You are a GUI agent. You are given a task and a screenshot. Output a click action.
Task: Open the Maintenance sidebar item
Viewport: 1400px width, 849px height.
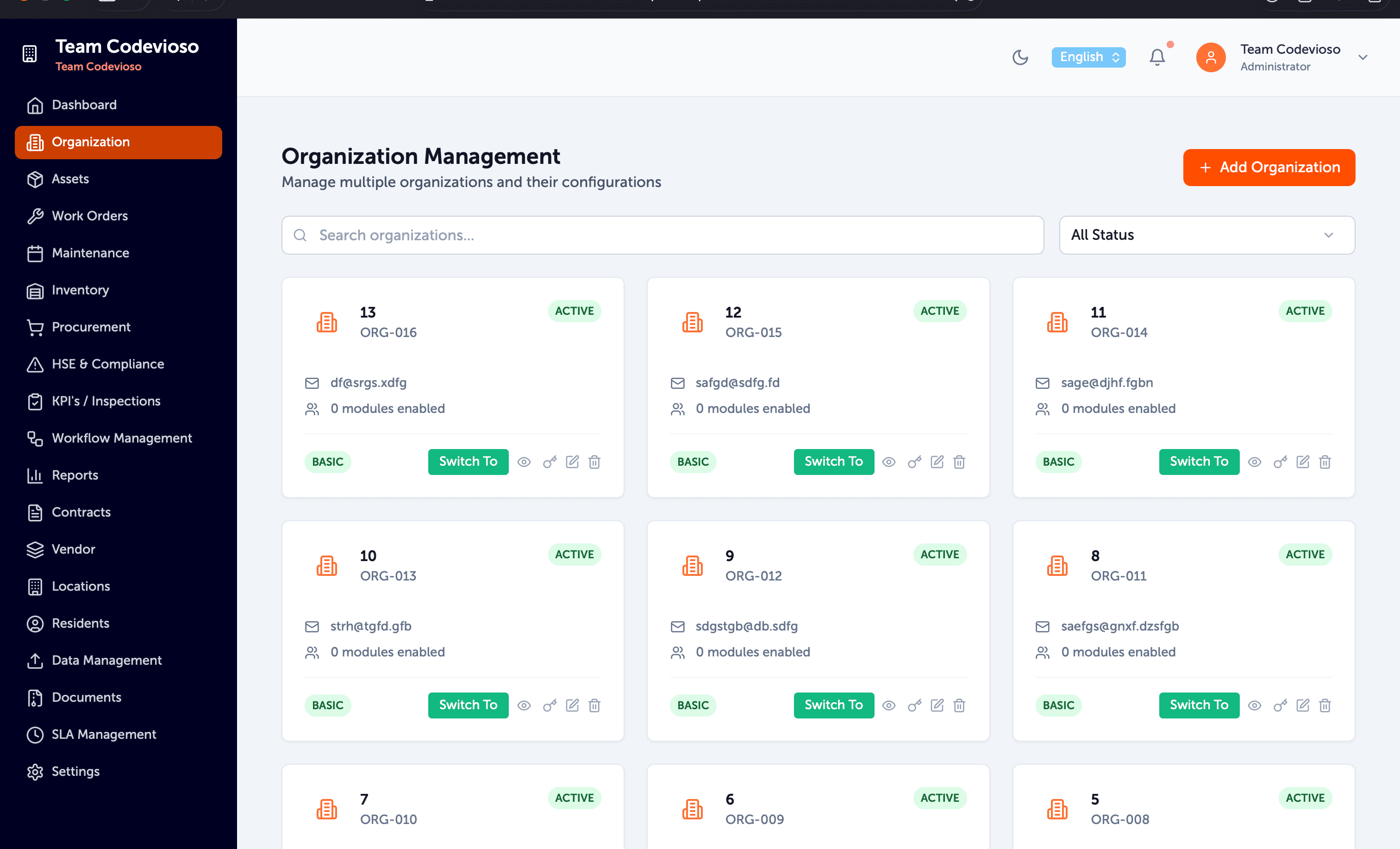point(118,253)
